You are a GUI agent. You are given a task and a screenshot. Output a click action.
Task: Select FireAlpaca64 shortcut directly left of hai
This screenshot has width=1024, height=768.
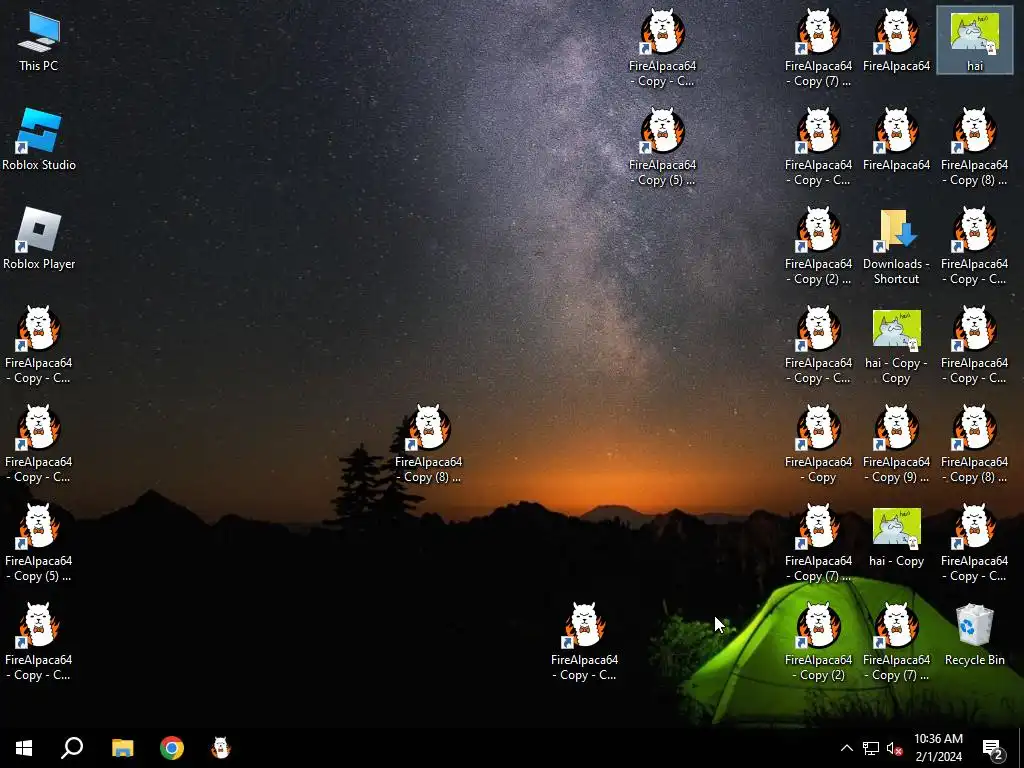pos(896,40)
